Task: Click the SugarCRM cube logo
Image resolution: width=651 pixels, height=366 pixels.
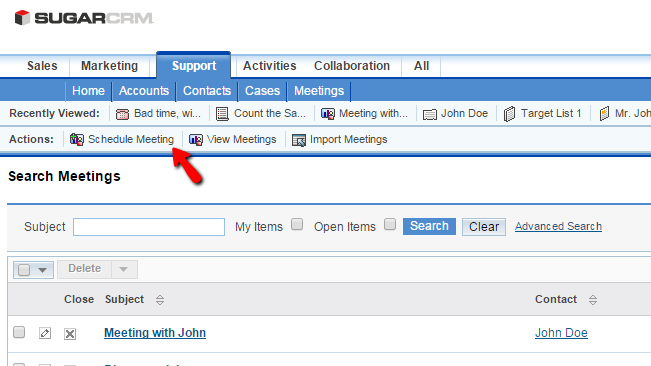Action: pyautogui.click(x=22, y=18)
